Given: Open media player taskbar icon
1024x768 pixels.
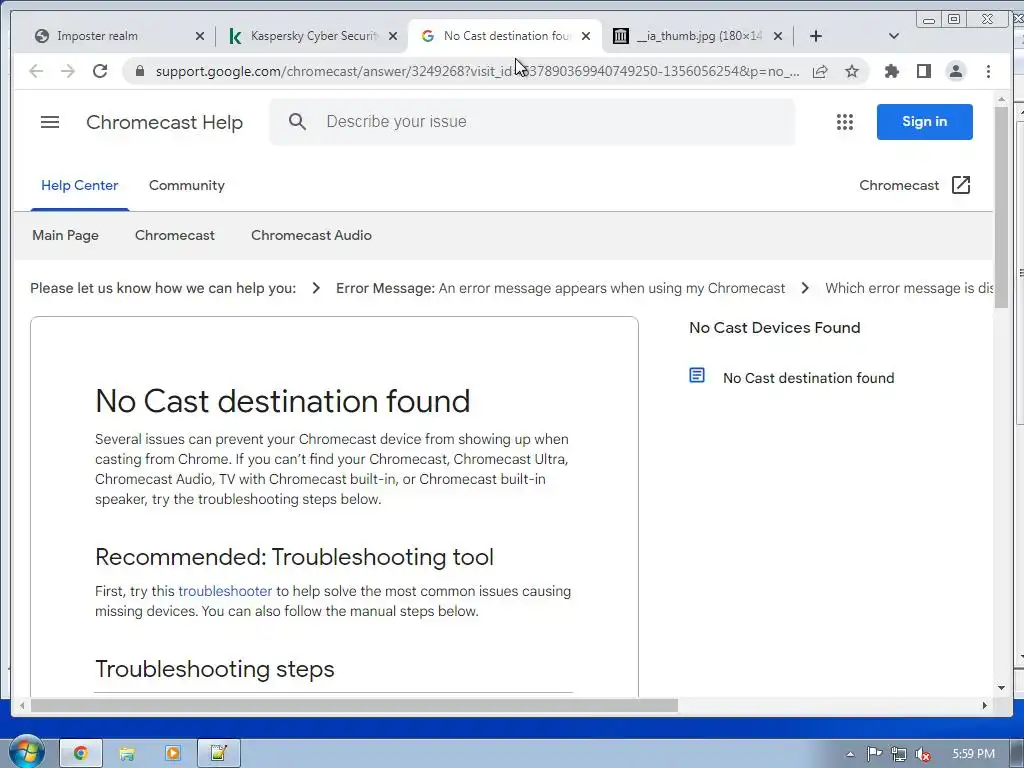Looking at the screenshot, I should click(x=172, y=754).
